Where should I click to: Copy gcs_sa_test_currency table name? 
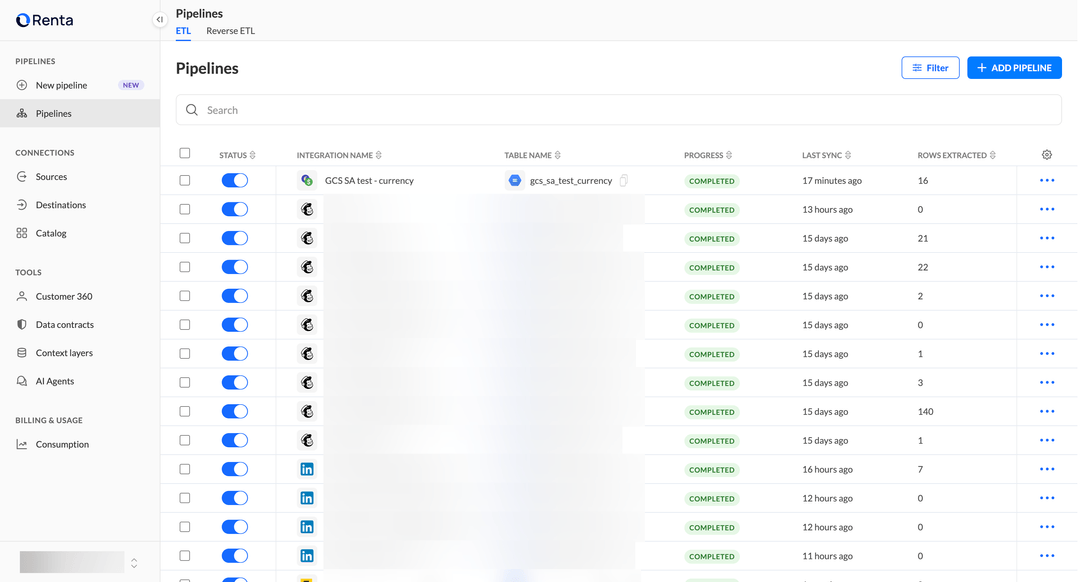point(623,180)
